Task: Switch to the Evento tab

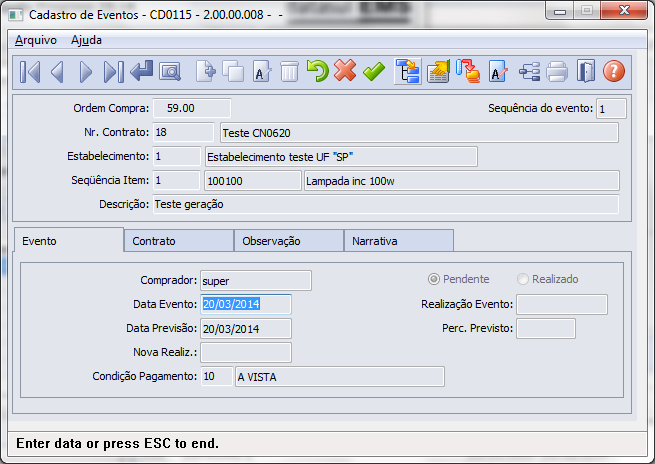Action: click(x=69, y=240)
